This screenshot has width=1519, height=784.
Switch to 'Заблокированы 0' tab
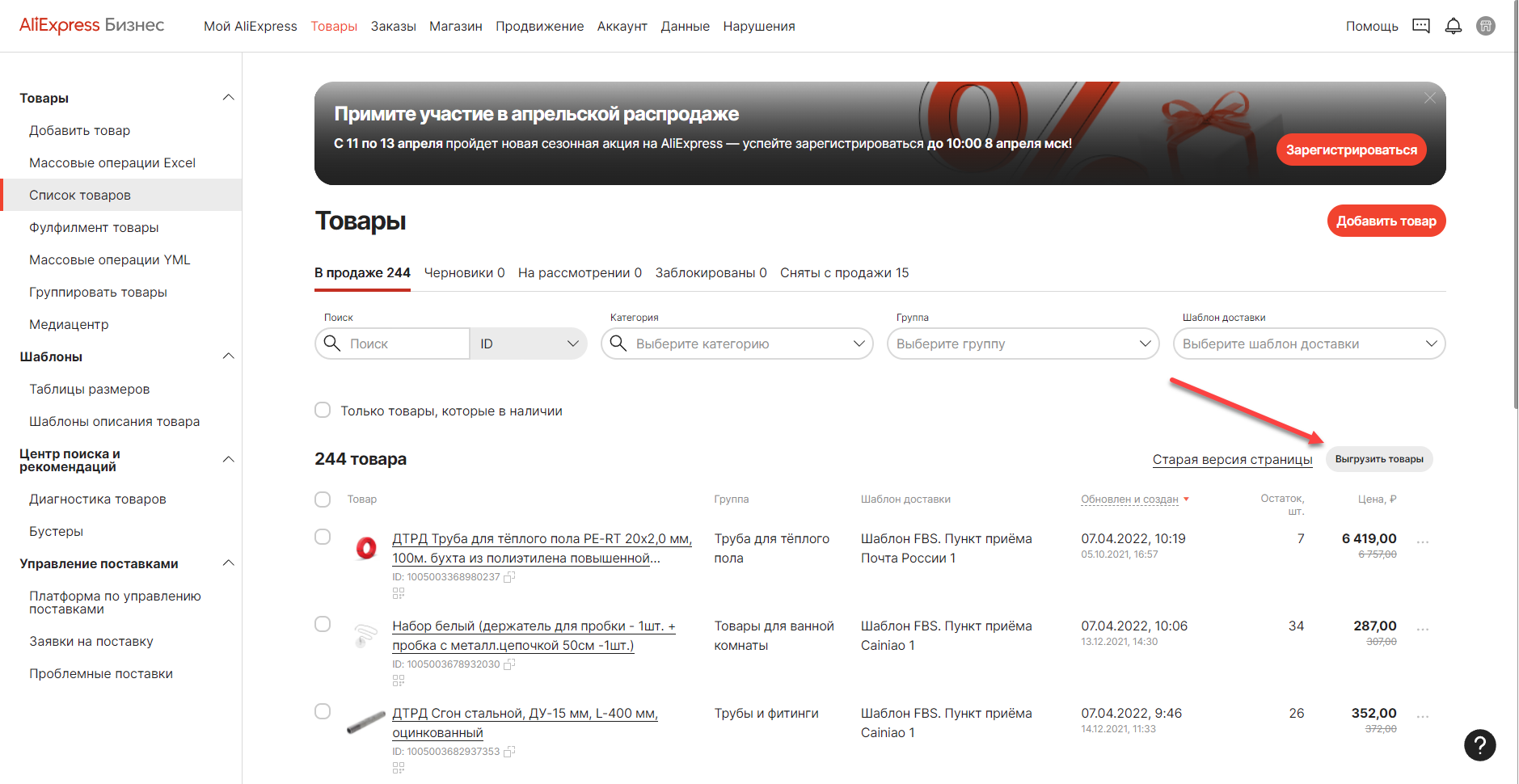point(711,273)
